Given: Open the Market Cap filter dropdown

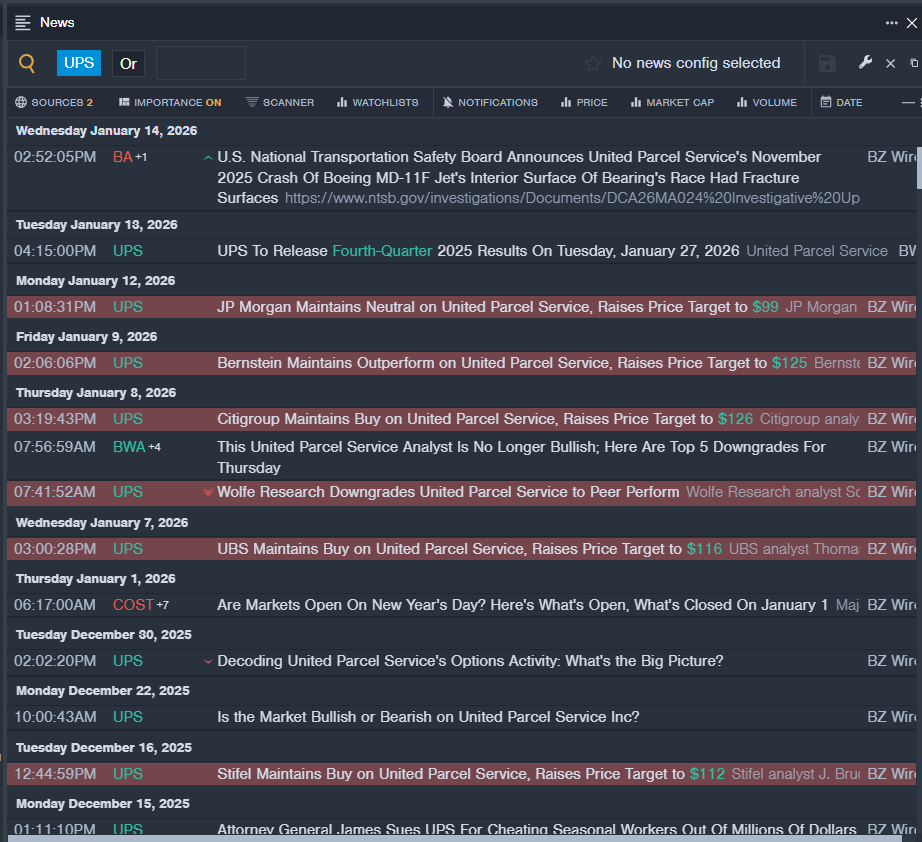Looking at the screenshot, I should tap(672, 102).
